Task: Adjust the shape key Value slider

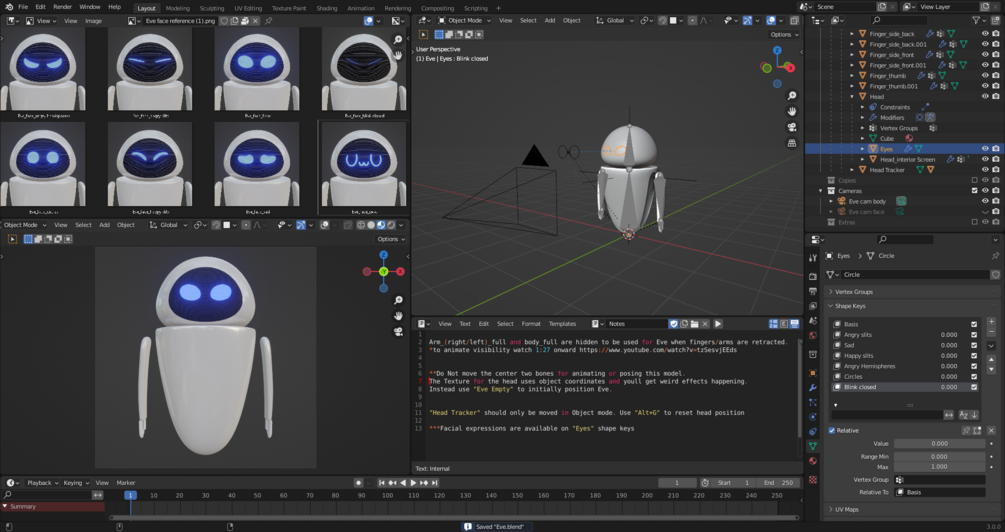Action: pyautogui.click(x=939, y=444)
